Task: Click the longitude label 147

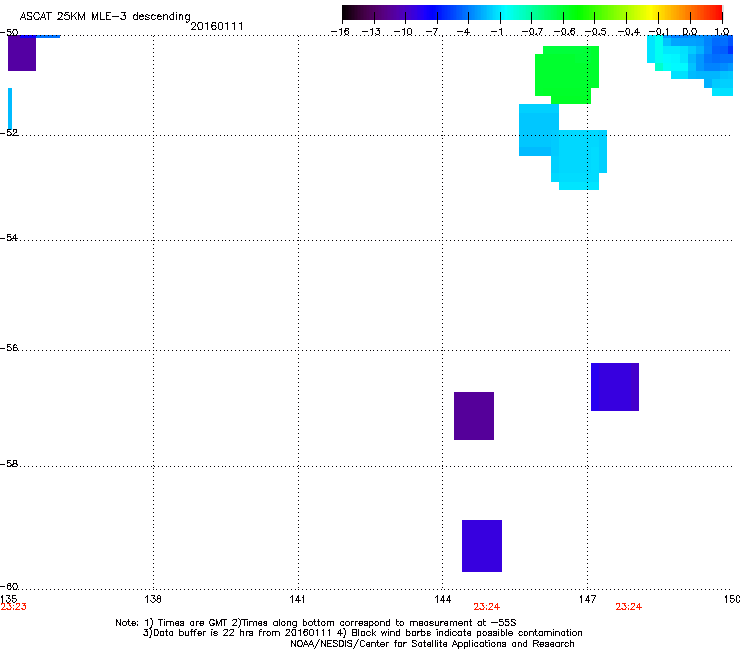Action: click(587, 599)
